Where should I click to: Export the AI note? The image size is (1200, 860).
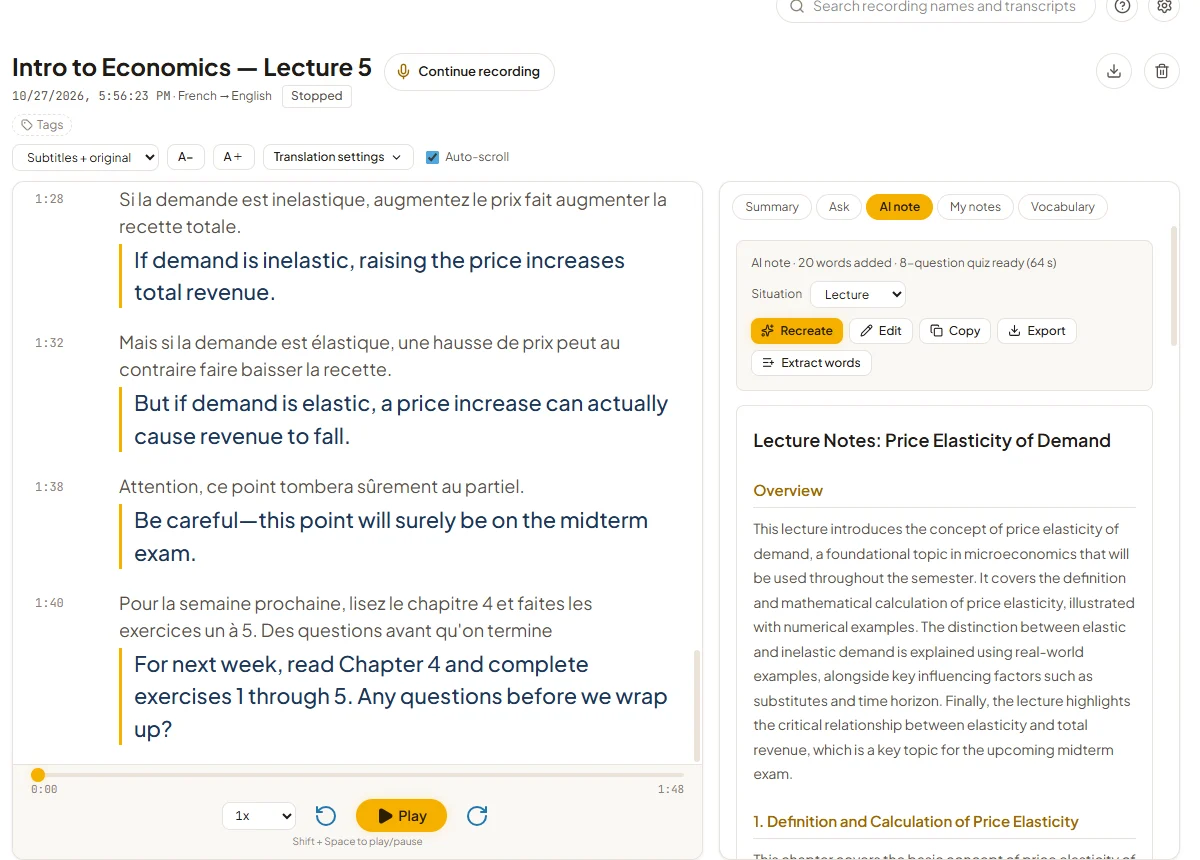pyautogui.click(x=1037, y=331)
